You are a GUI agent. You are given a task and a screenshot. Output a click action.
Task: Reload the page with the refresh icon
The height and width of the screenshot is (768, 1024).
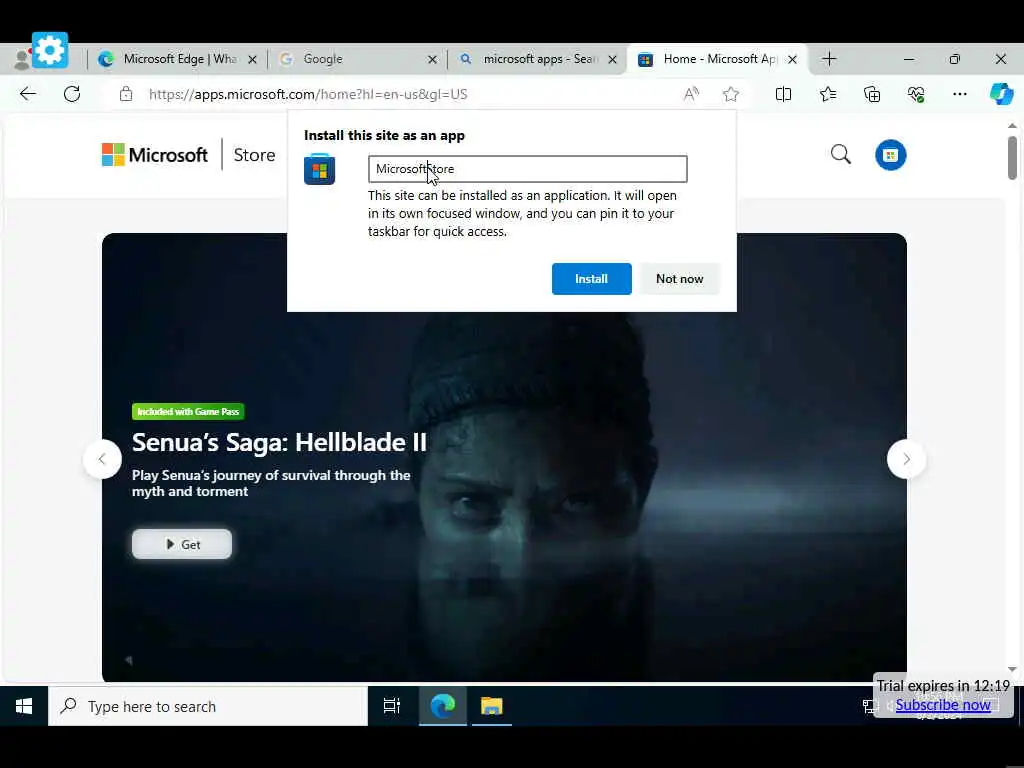pyautogui.click(x=72, y=94)
